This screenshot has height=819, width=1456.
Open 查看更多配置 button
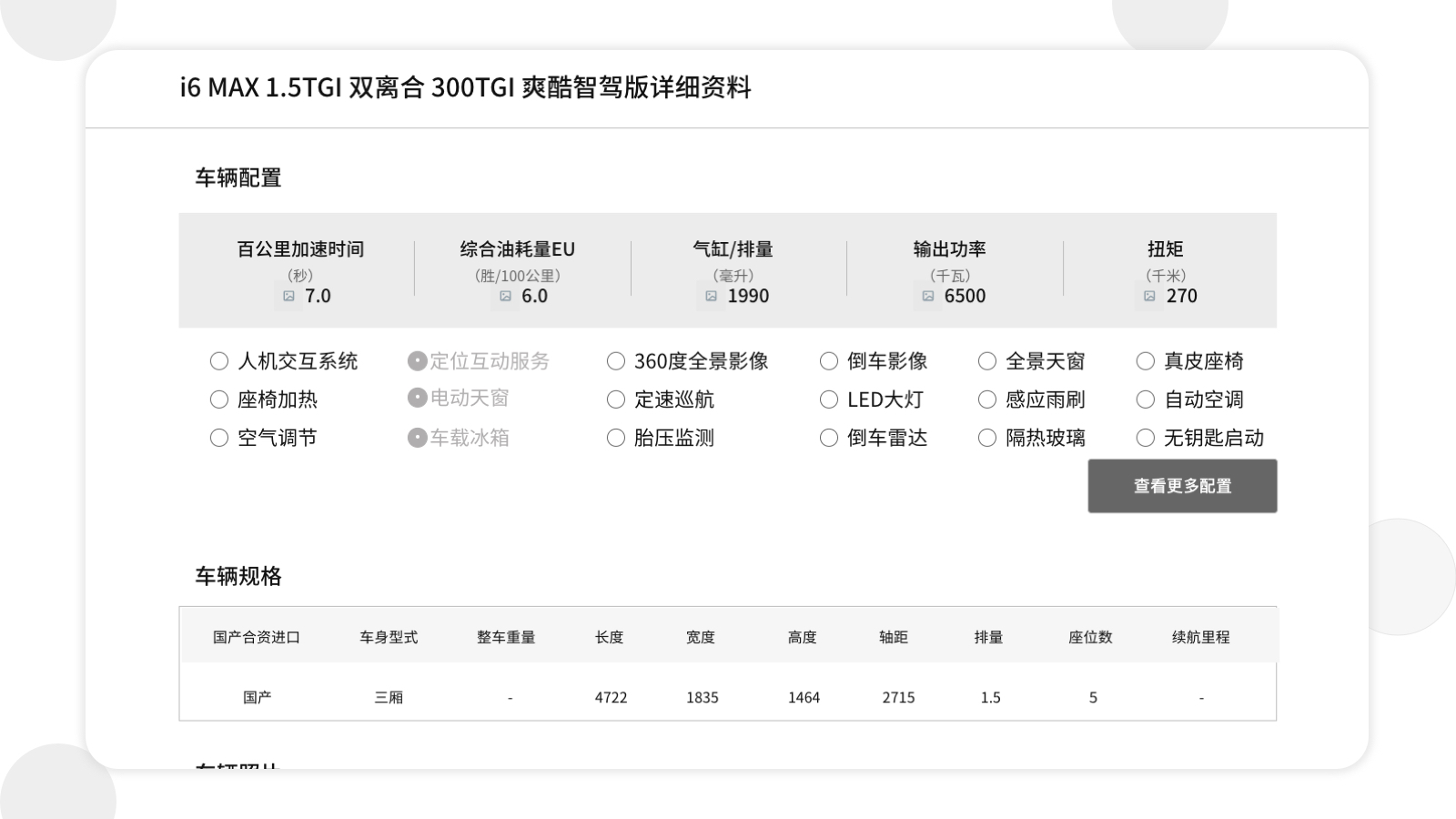(1182, 486)
